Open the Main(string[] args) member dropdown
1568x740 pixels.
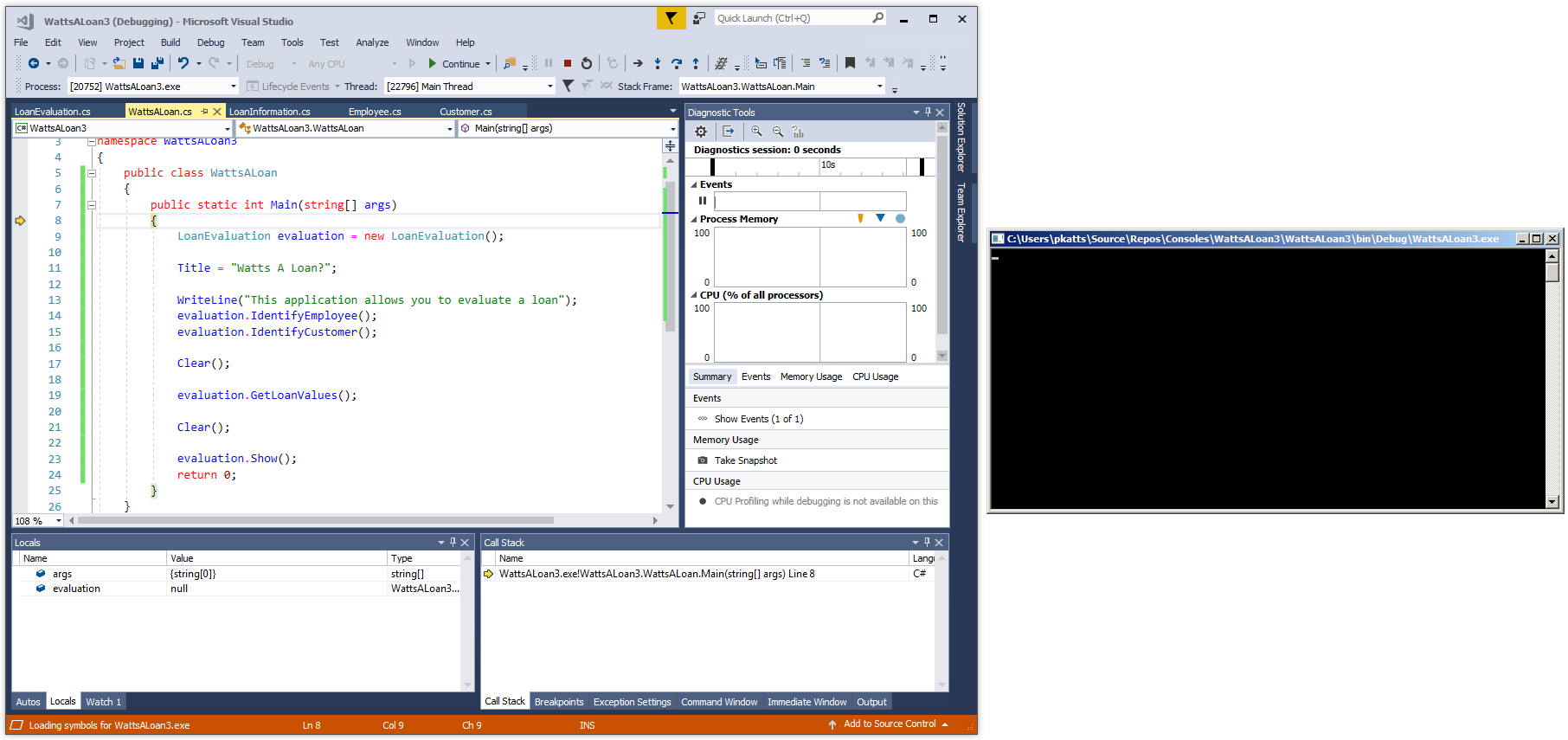coord(672,128)
